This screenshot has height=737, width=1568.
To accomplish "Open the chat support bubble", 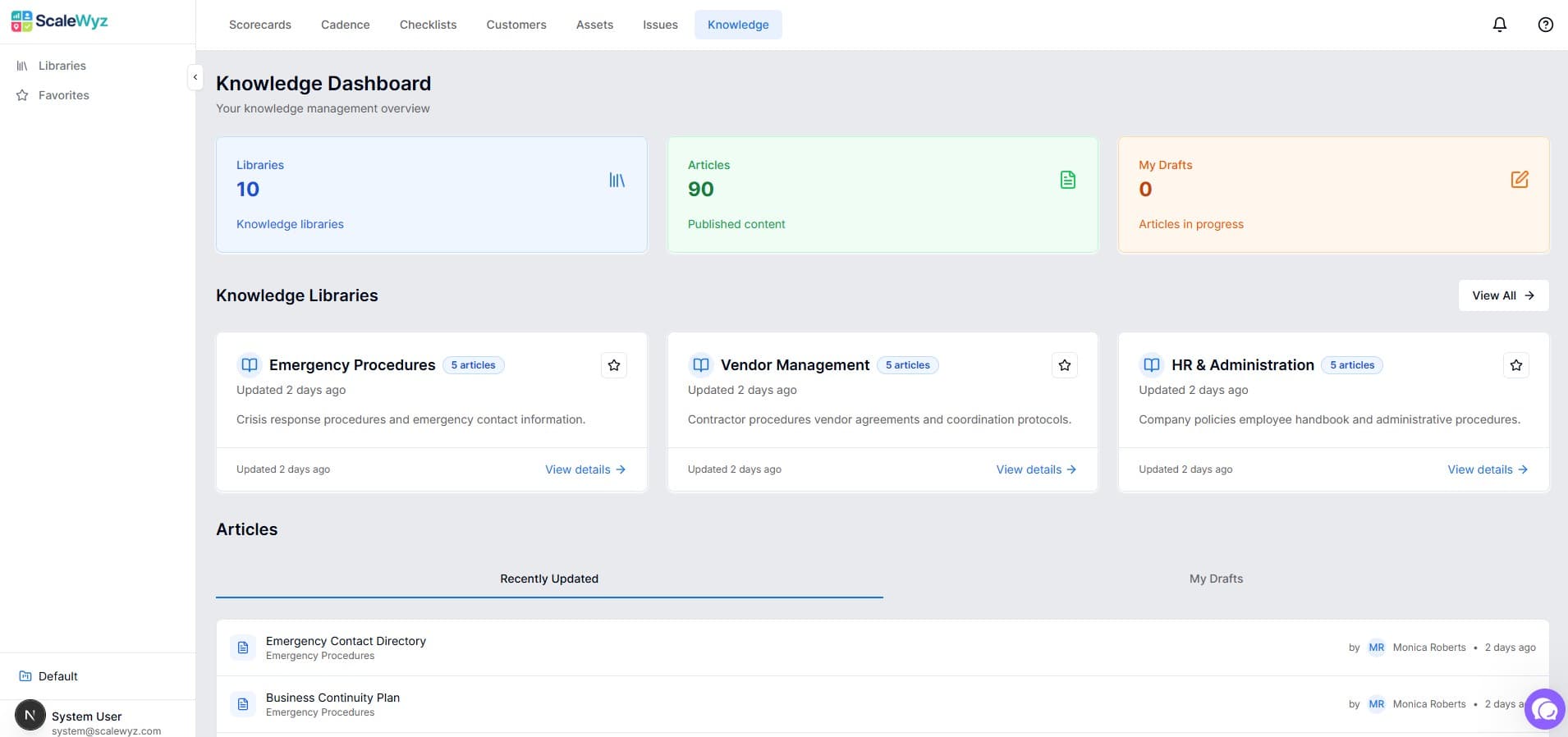I will [x=1545, y=709].
